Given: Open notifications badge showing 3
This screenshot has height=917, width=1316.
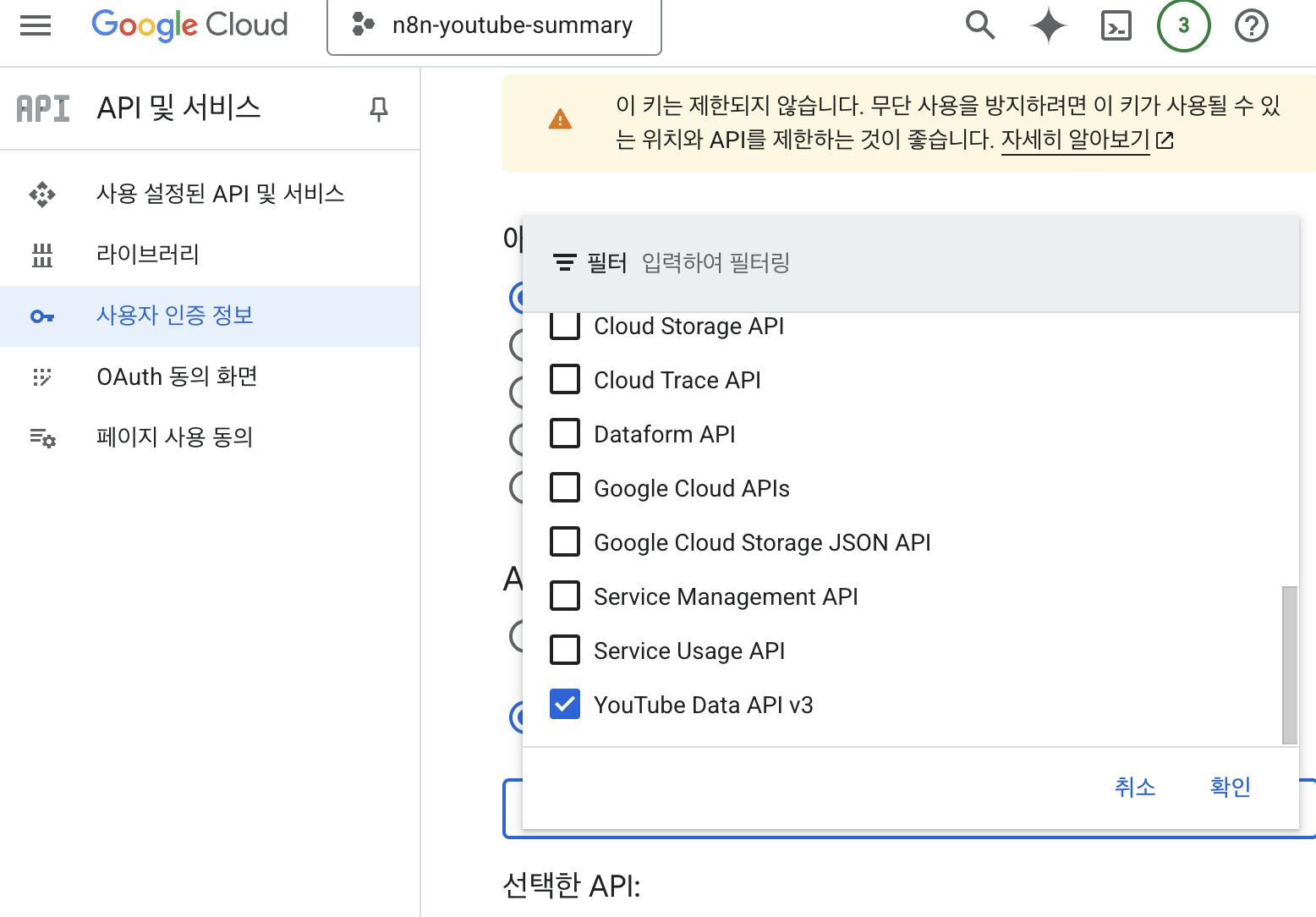Looking at the screenshot, I should point(1183,25).
